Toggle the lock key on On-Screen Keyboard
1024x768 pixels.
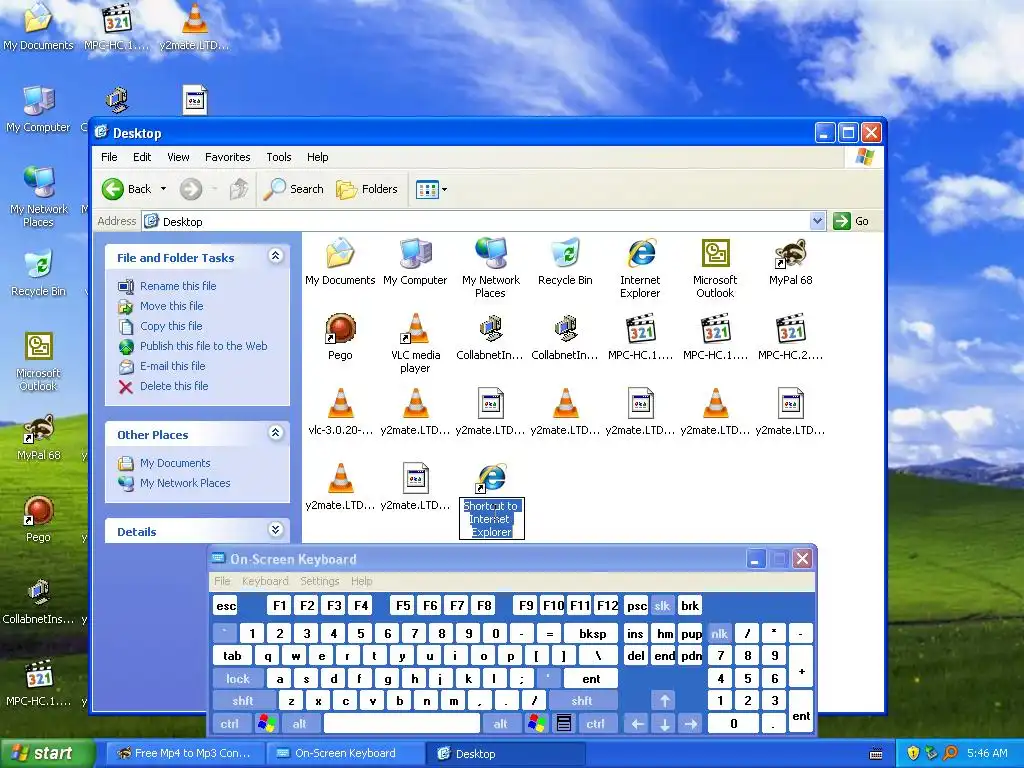238,679
